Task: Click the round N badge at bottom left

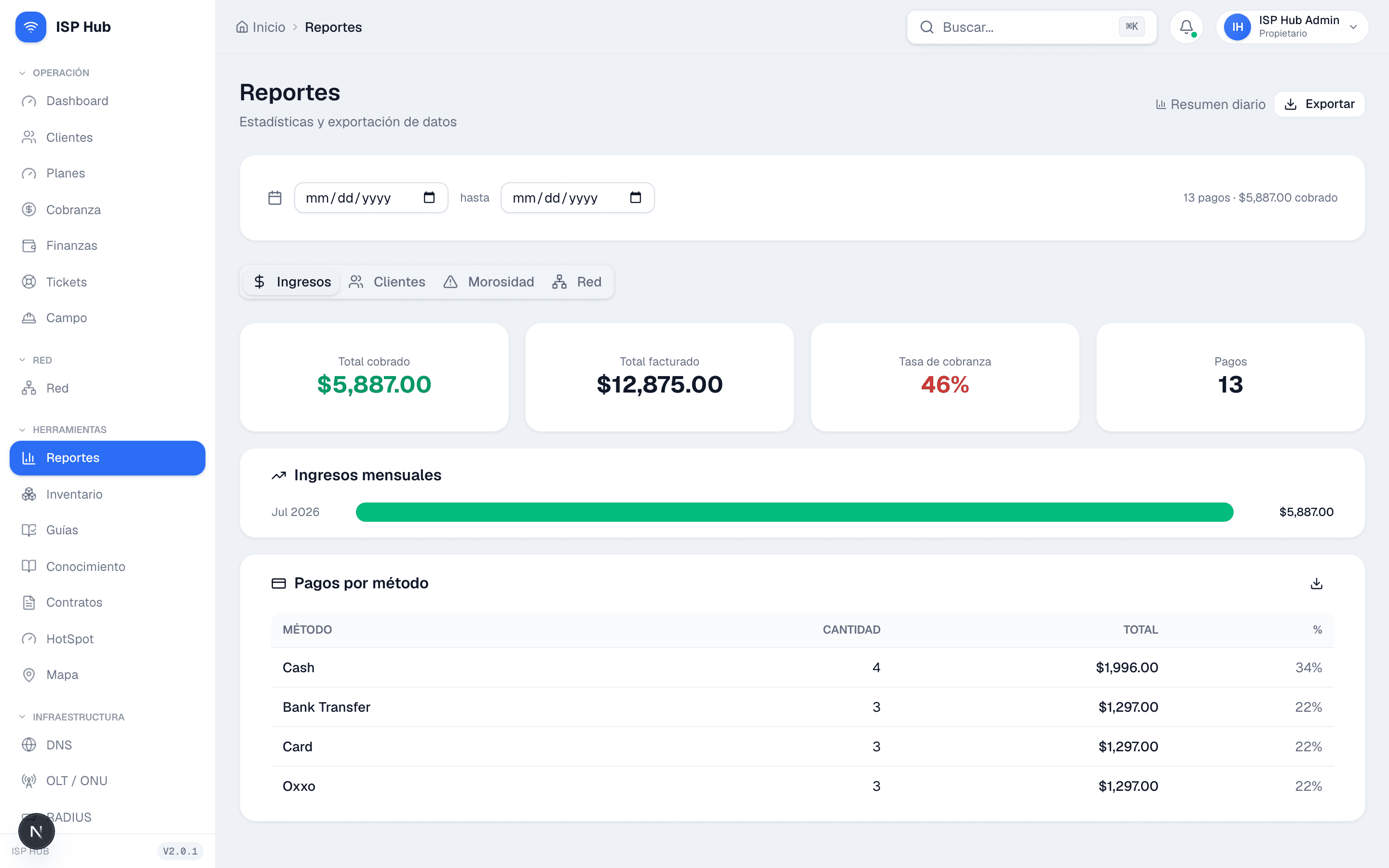Action: 36,831
